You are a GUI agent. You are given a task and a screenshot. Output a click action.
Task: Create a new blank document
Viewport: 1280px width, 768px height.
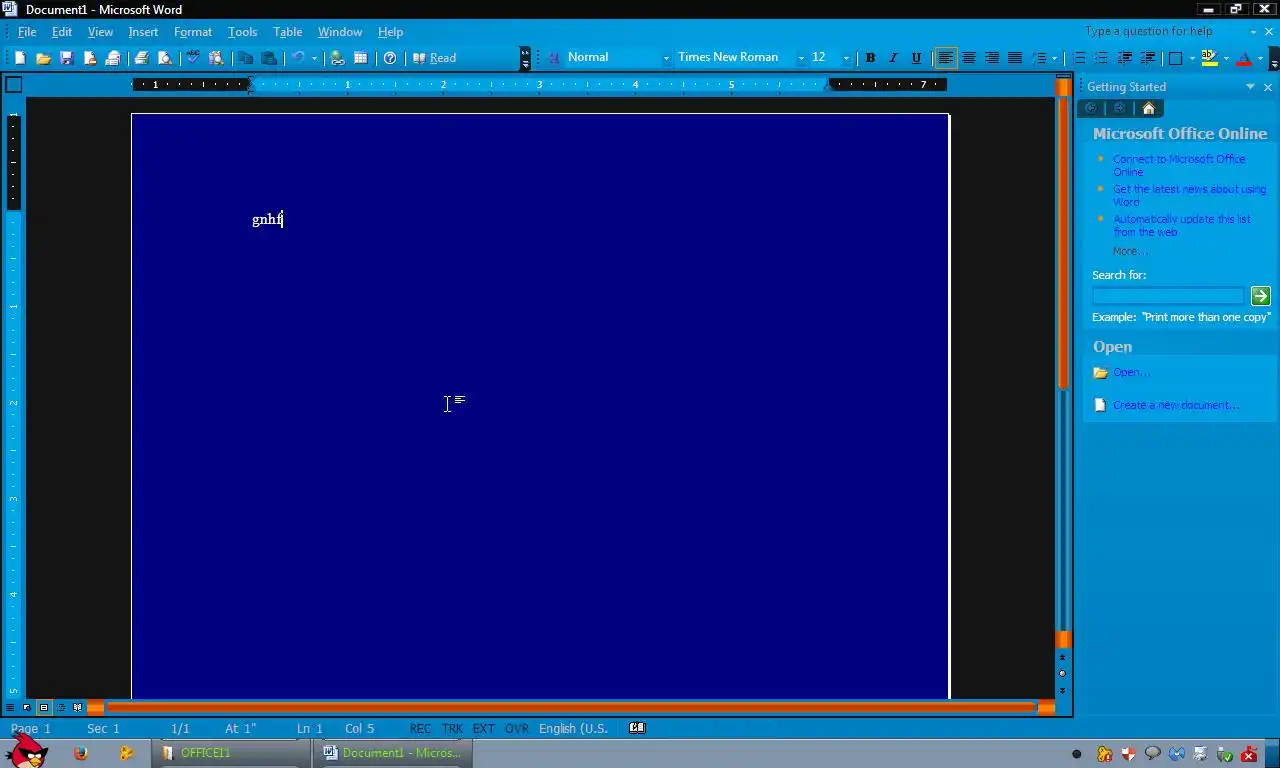[x=19, y=58]
